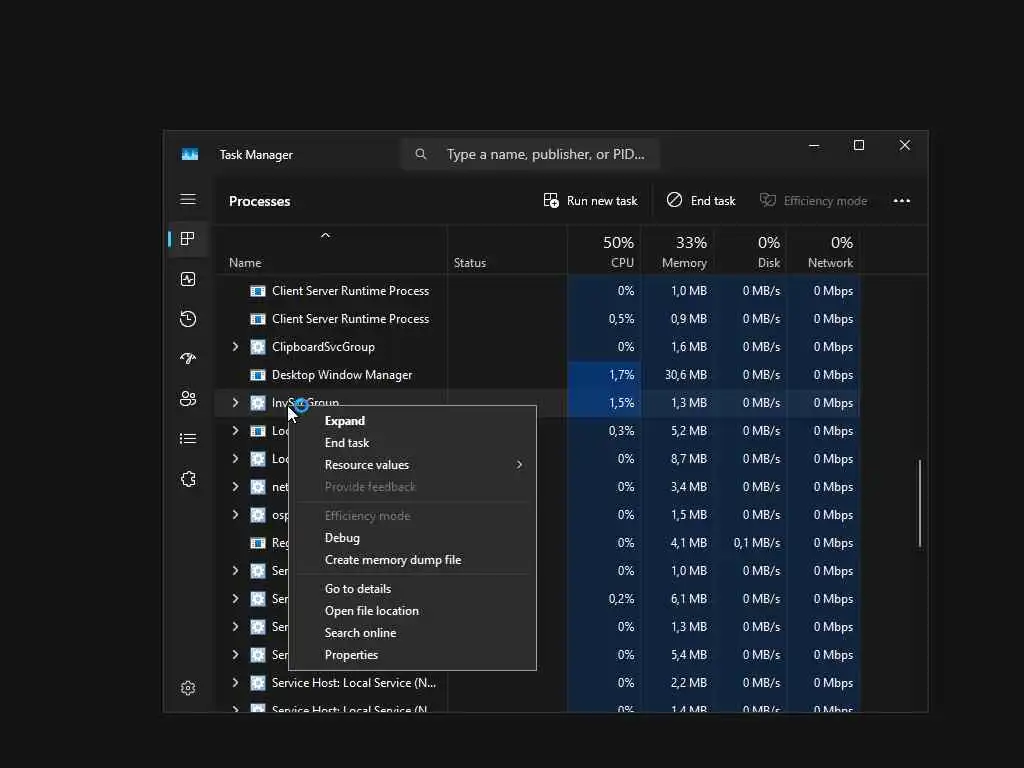Open the three-dot more options menu
The width and height of the screenshot is (1024, 768).
coord(902,200)
